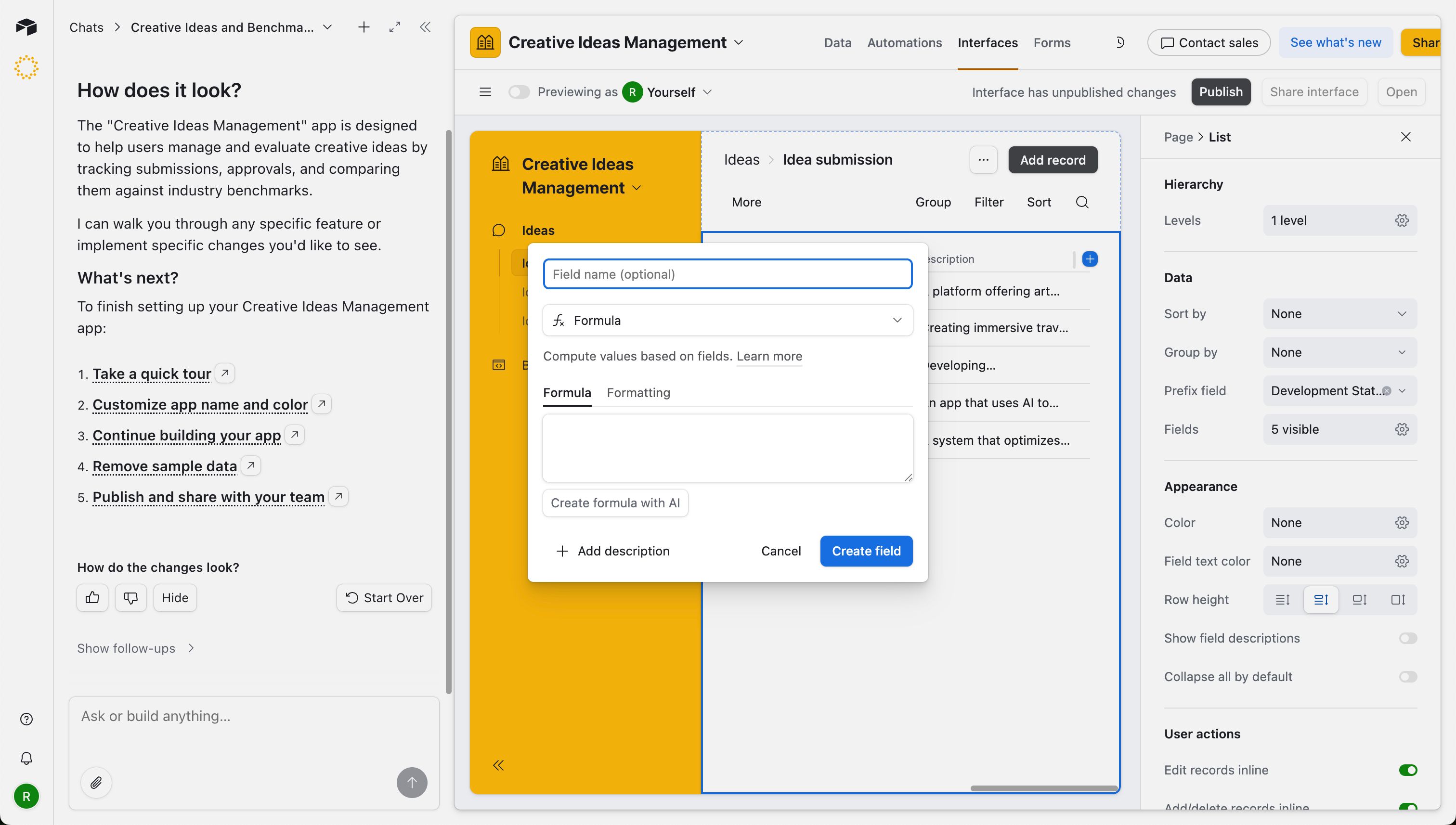1456x825 pixels.
Task: Click the search magnifier icon in list
Action: pos(1082,202)
